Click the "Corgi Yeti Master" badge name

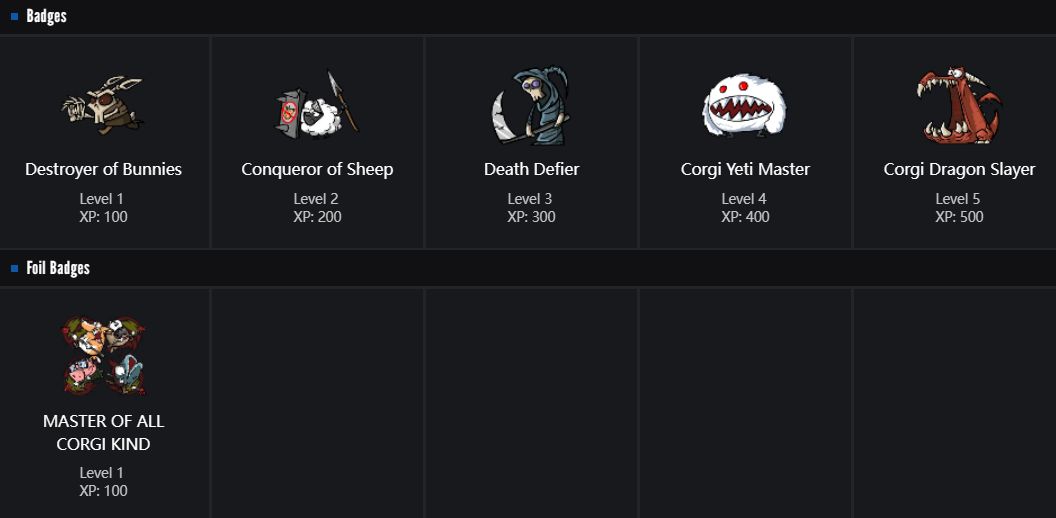pos(745,169)
